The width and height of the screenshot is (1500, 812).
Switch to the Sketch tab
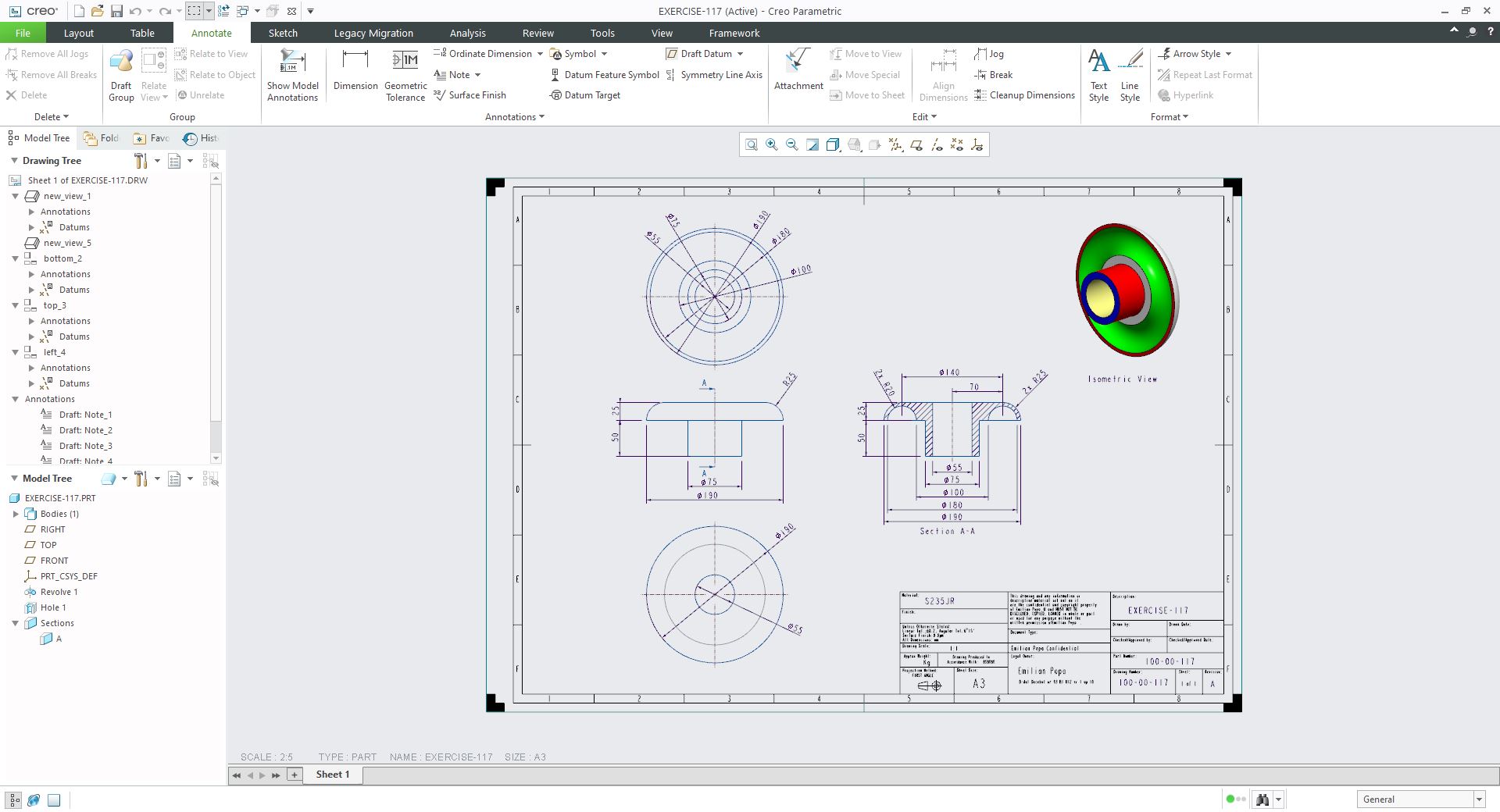[x=283, y=33]
